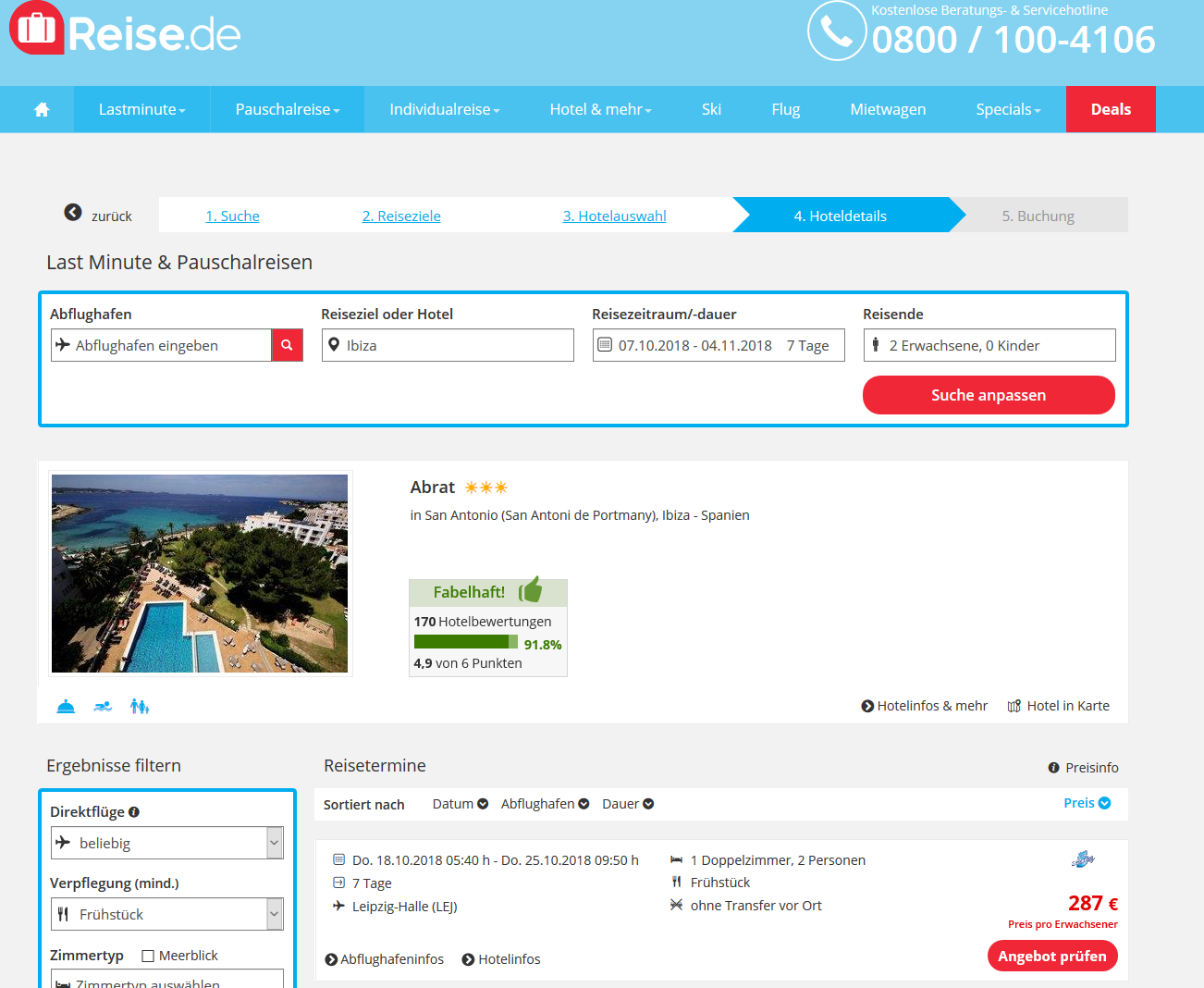Open the Ski menu item
1204x988 pixels.
tap(711, 109)
